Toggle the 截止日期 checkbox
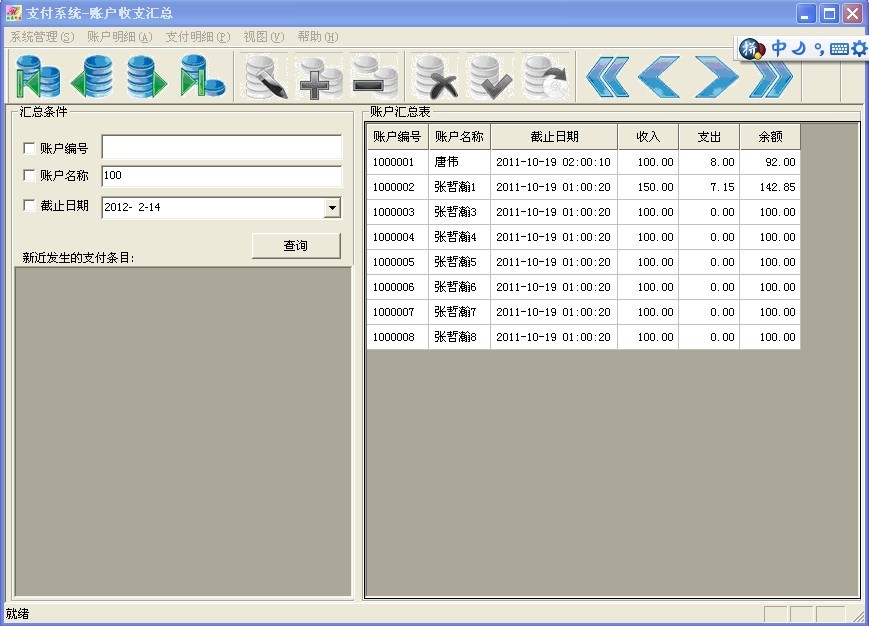The image size is (869, 626). tap(29, 206)
